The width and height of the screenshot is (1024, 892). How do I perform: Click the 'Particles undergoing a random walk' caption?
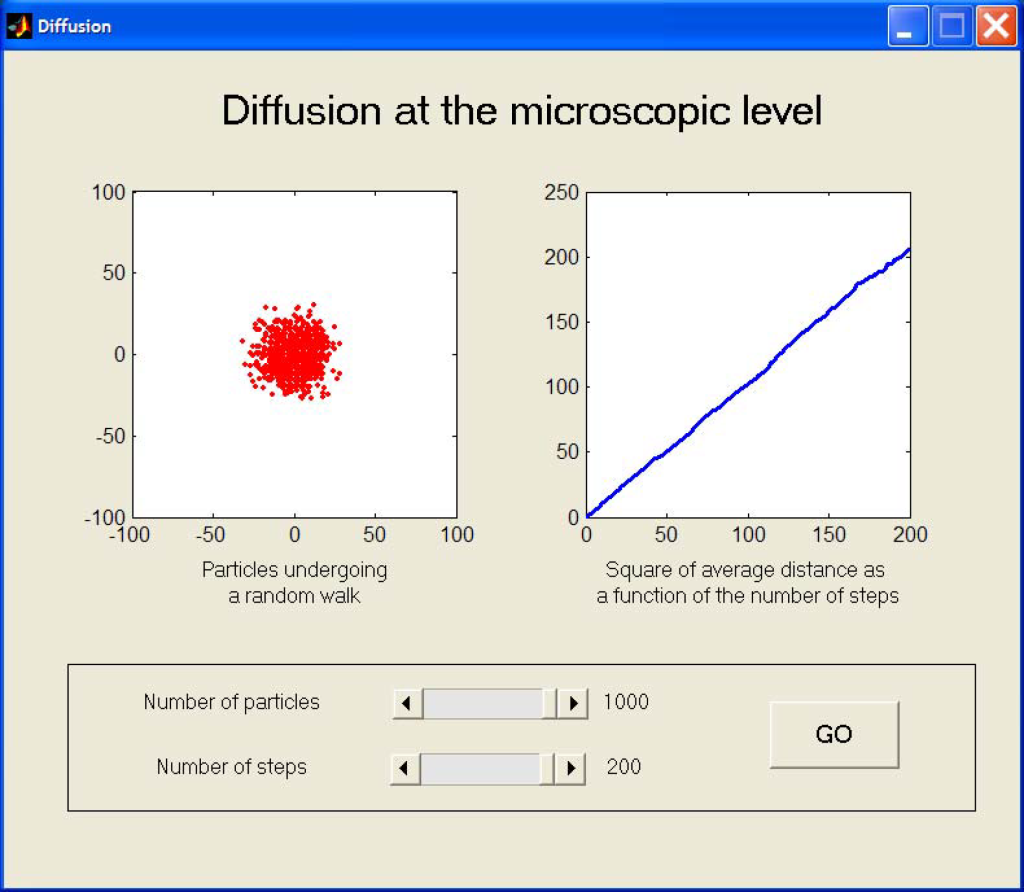click(293, 581)
